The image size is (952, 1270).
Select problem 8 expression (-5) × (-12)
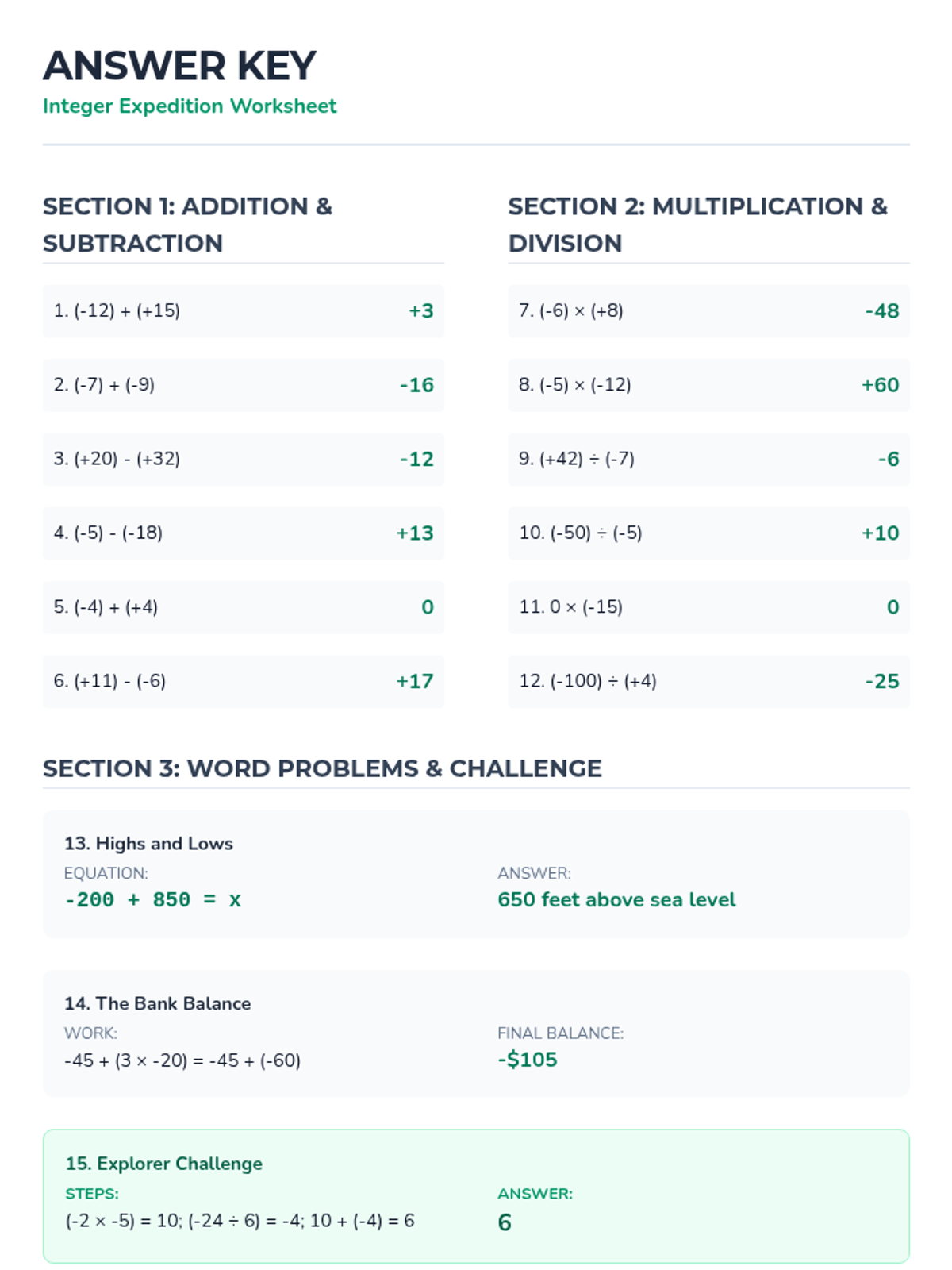575,385
